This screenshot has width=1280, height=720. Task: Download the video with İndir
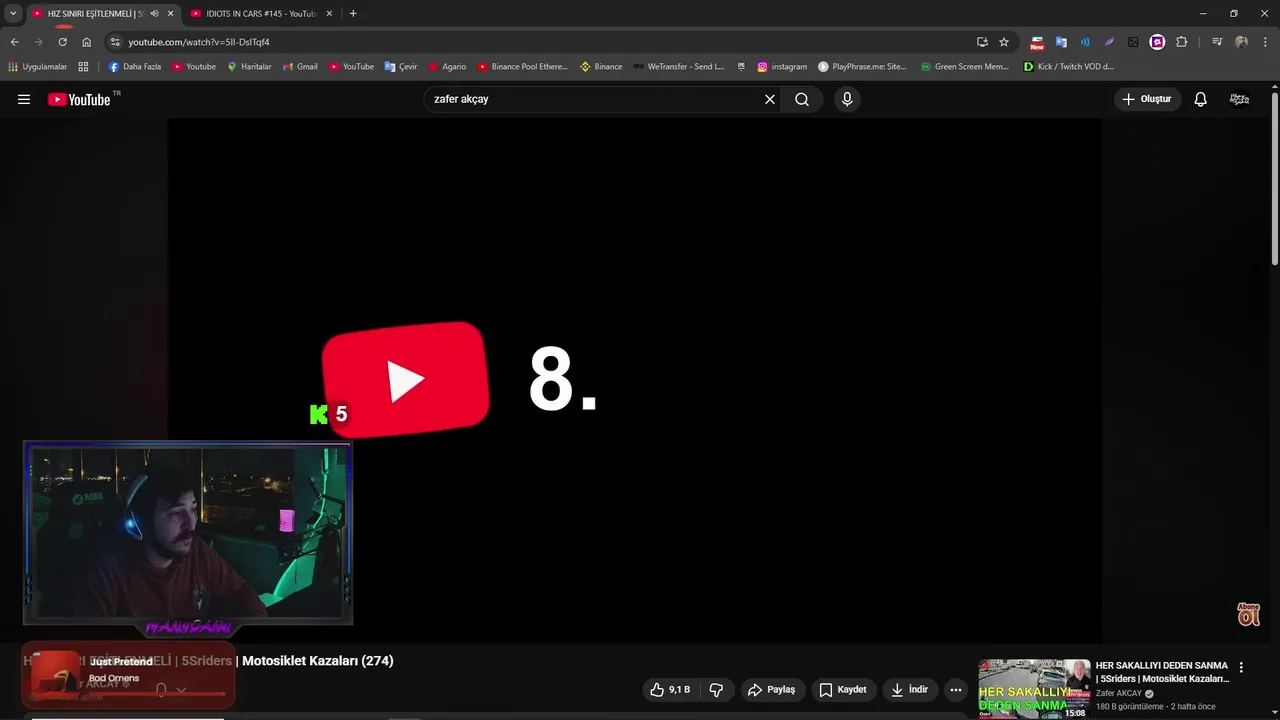[910, 690]
